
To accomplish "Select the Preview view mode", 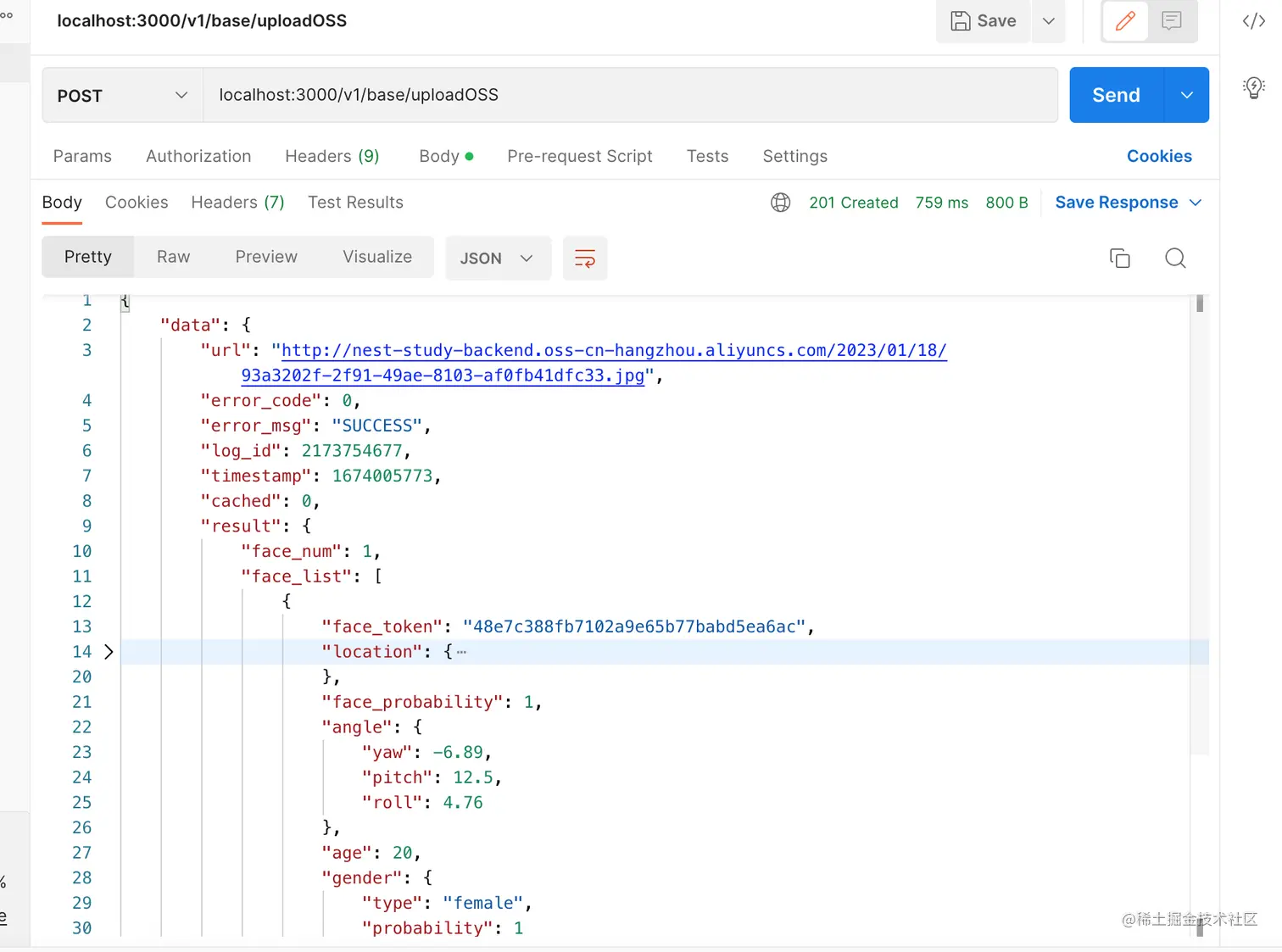I will [266, 257].
